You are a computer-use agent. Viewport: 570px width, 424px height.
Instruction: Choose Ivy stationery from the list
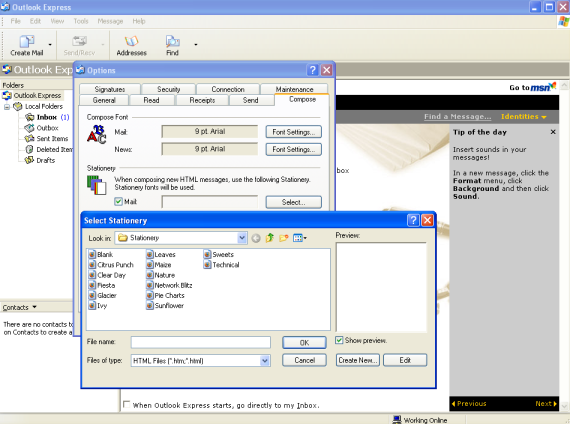(98, 306)
